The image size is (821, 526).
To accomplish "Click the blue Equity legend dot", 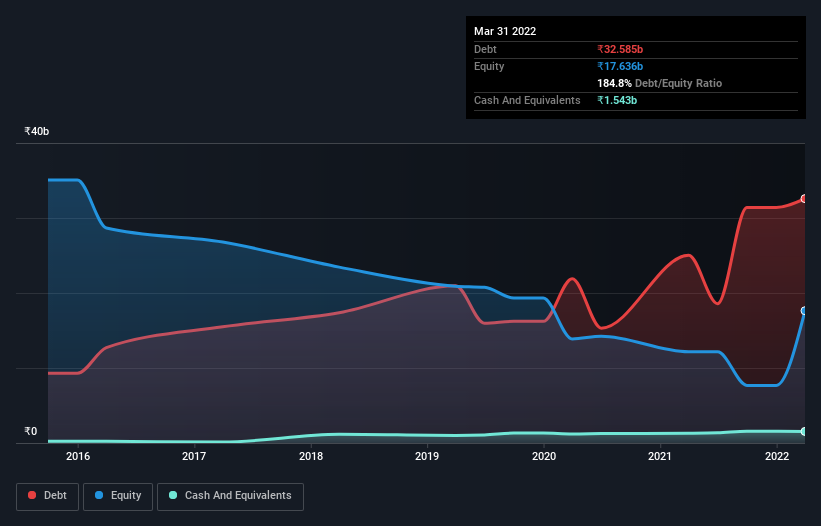I will (x=99, y=495).
